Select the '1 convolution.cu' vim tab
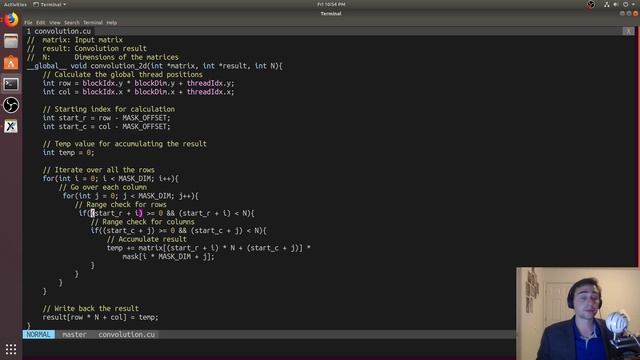Viewport: 640px width, 360px height. [59, 31]
